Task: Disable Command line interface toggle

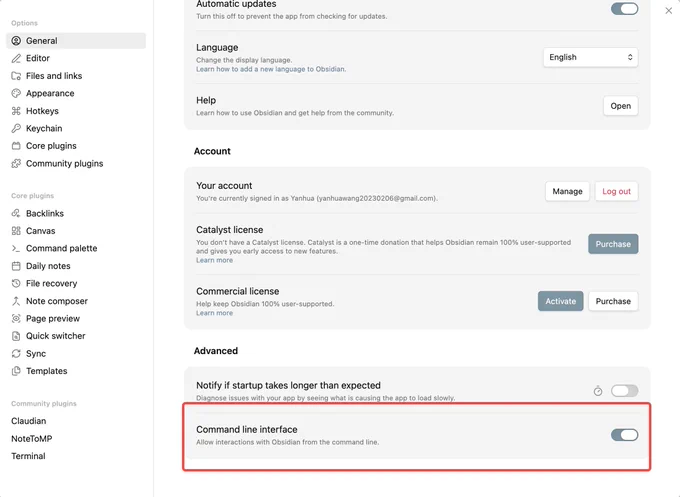Action: click(624, 435)
